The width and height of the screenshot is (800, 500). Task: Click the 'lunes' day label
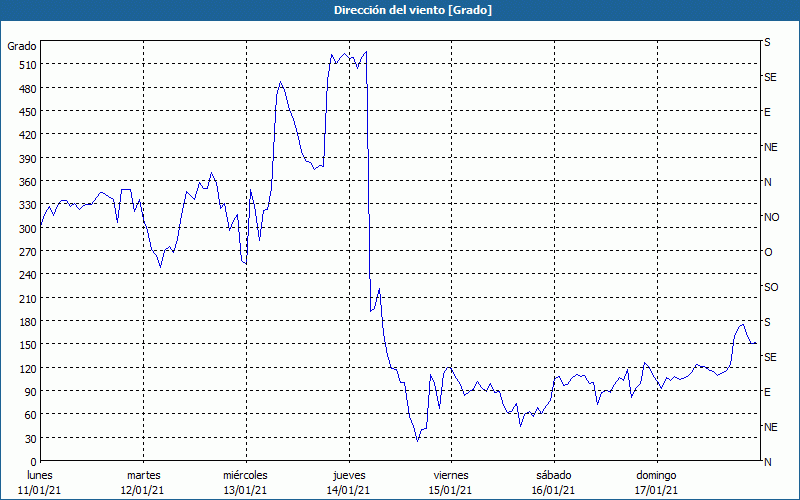[40, 475]
